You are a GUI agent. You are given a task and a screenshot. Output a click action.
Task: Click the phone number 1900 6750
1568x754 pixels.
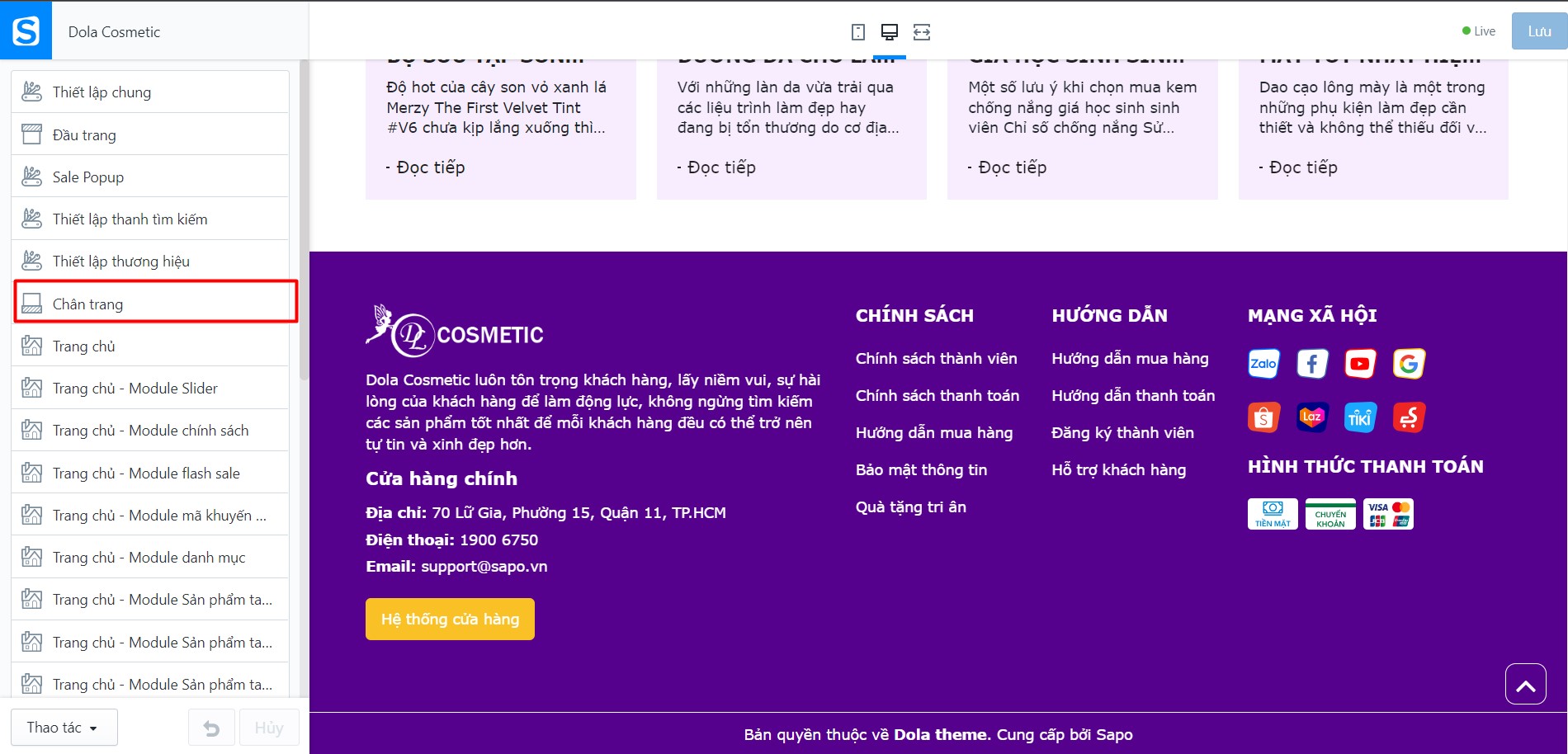(498, 540)
